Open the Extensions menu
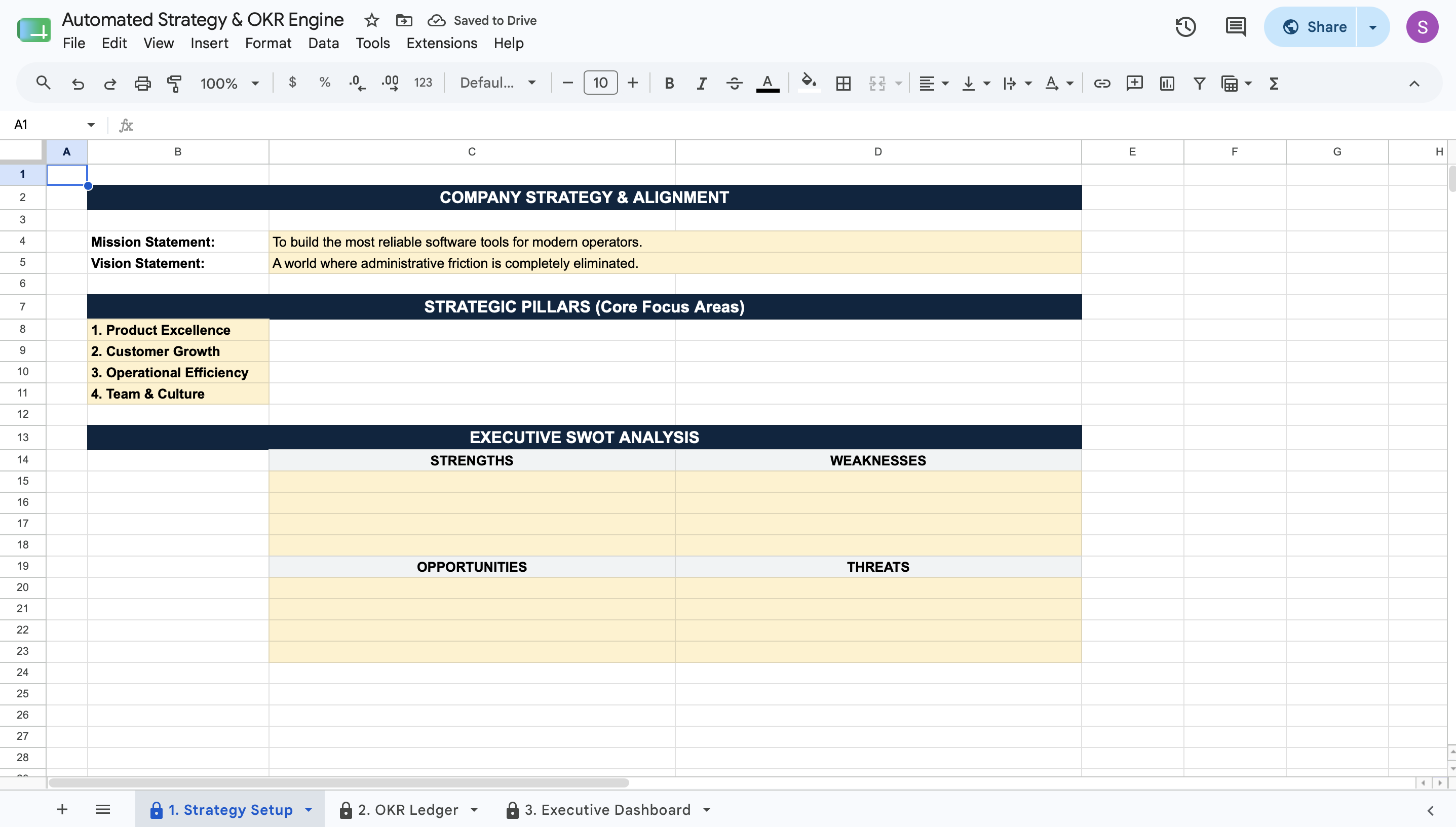Screen dimensions: 1456x827 tap(441, 43)
